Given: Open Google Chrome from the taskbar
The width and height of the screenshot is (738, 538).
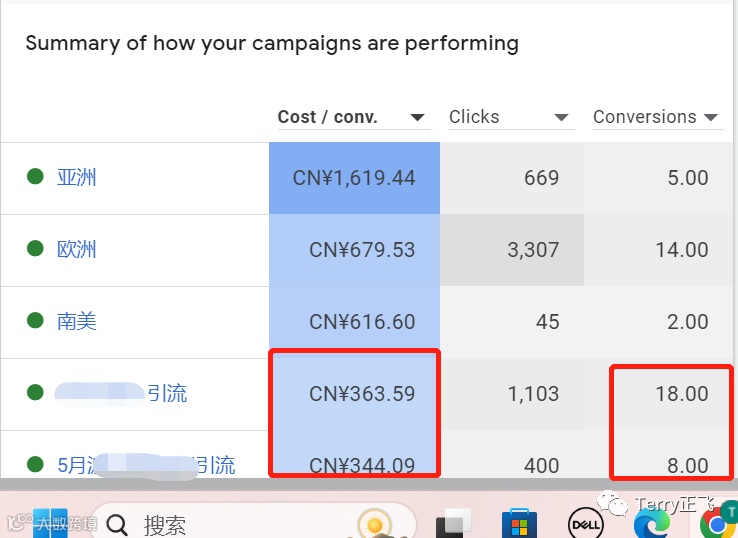Looking at the screenshot, I should tap(716, 523).
